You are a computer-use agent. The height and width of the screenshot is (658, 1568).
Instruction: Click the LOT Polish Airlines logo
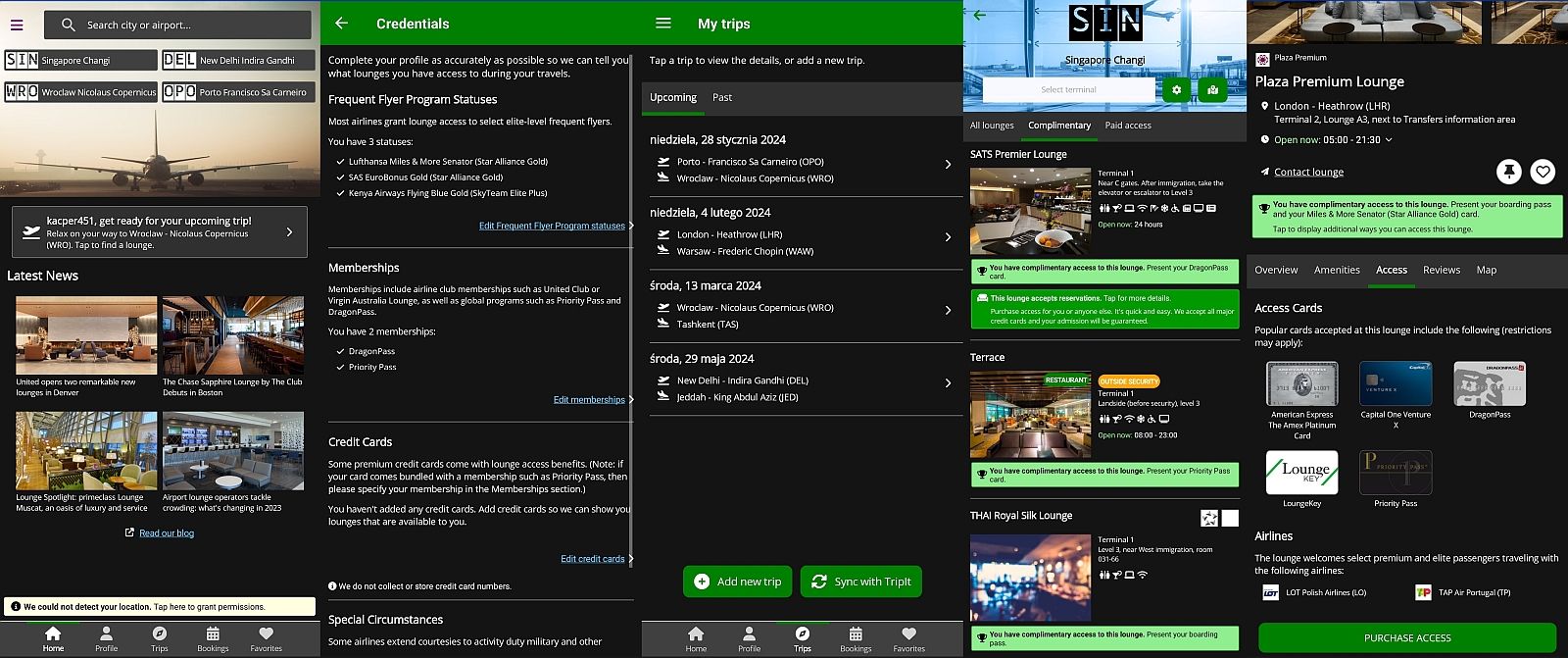click(x=1270, y=592)
